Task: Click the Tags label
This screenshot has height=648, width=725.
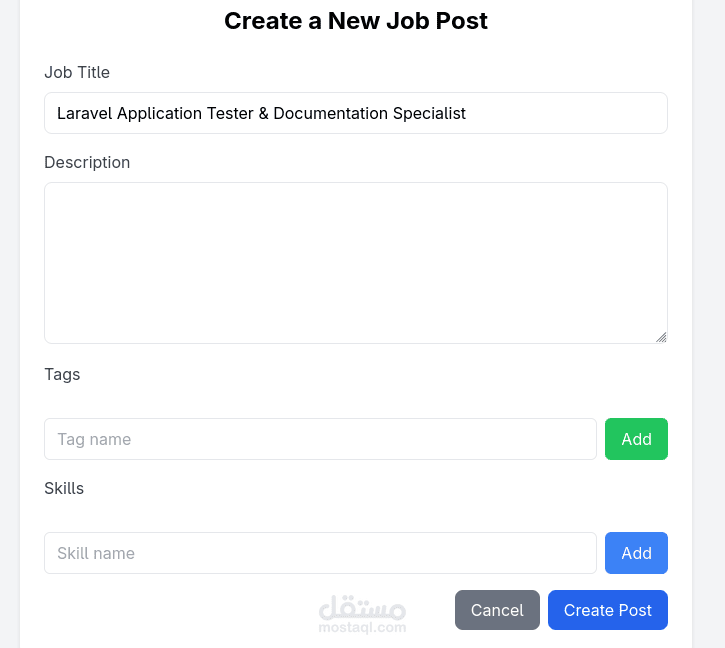Action: coord(62,374)
